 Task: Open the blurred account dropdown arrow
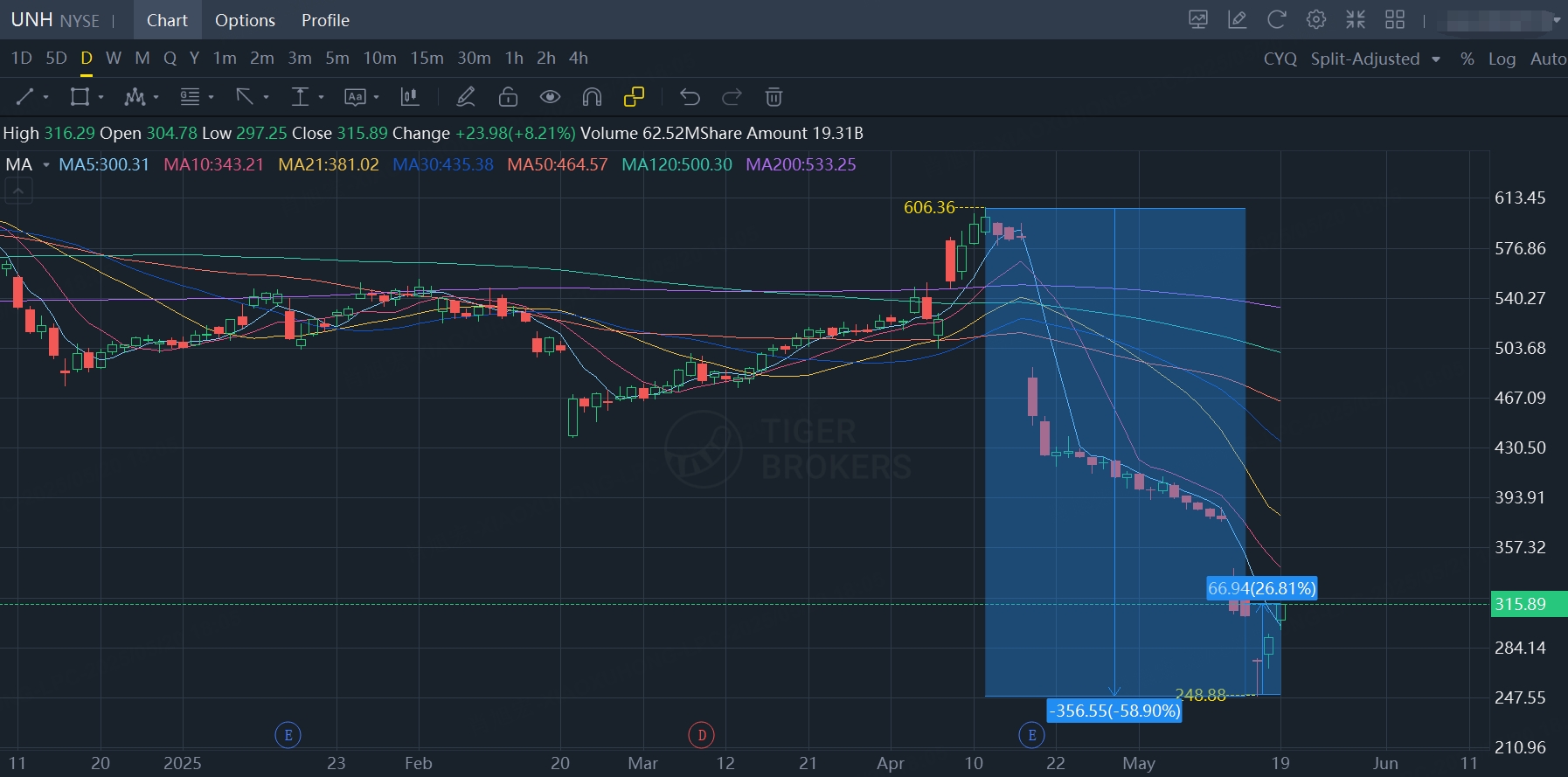pos(1556,19)
